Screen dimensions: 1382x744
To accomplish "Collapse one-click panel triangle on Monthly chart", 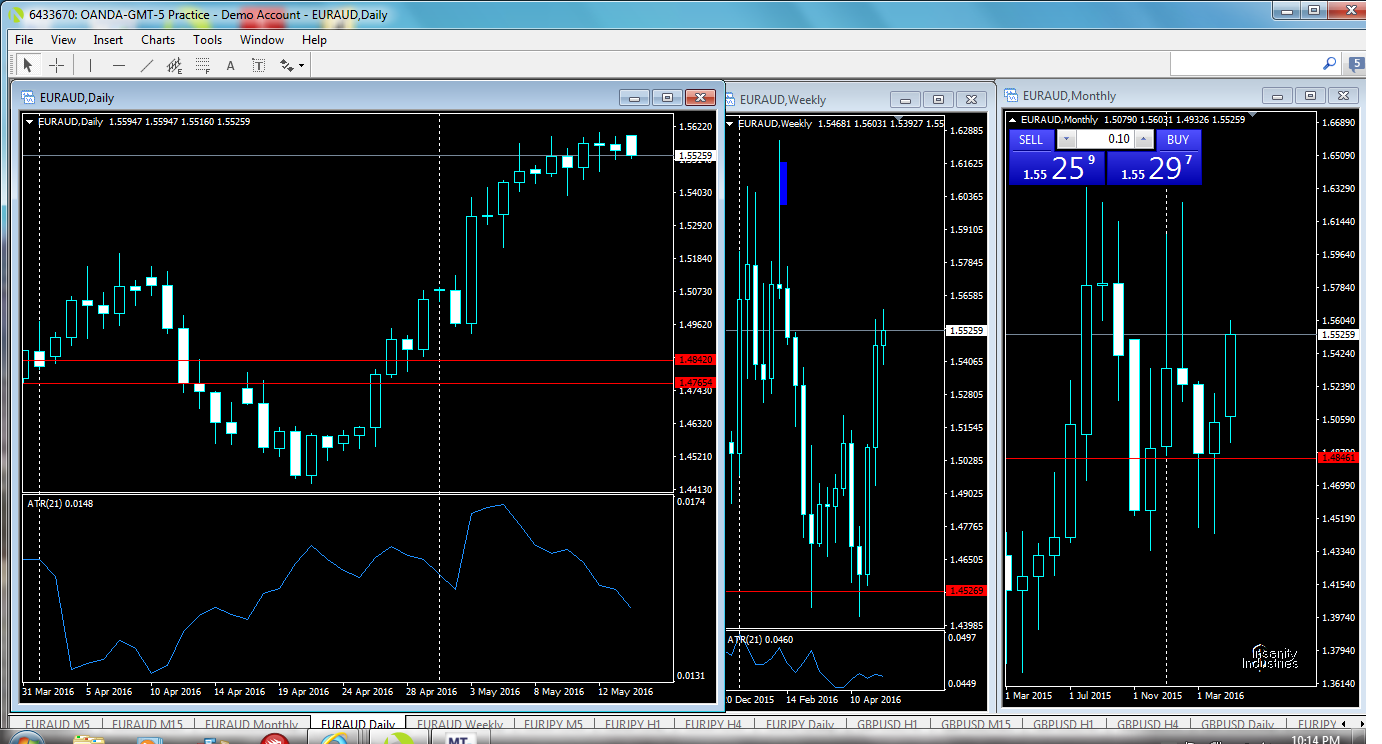I will coord(1013,121).
